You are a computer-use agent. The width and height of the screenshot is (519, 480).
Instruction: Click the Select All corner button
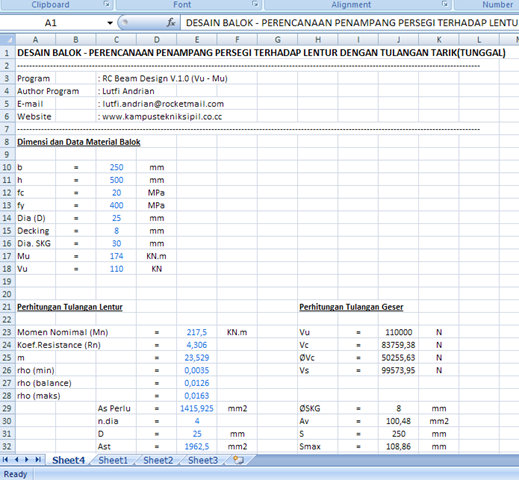[x=8, y=40]
